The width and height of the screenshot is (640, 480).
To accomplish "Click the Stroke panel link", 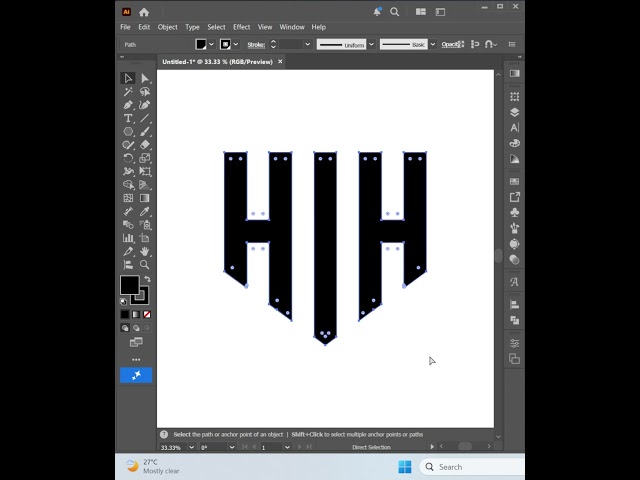I will 256,44.
